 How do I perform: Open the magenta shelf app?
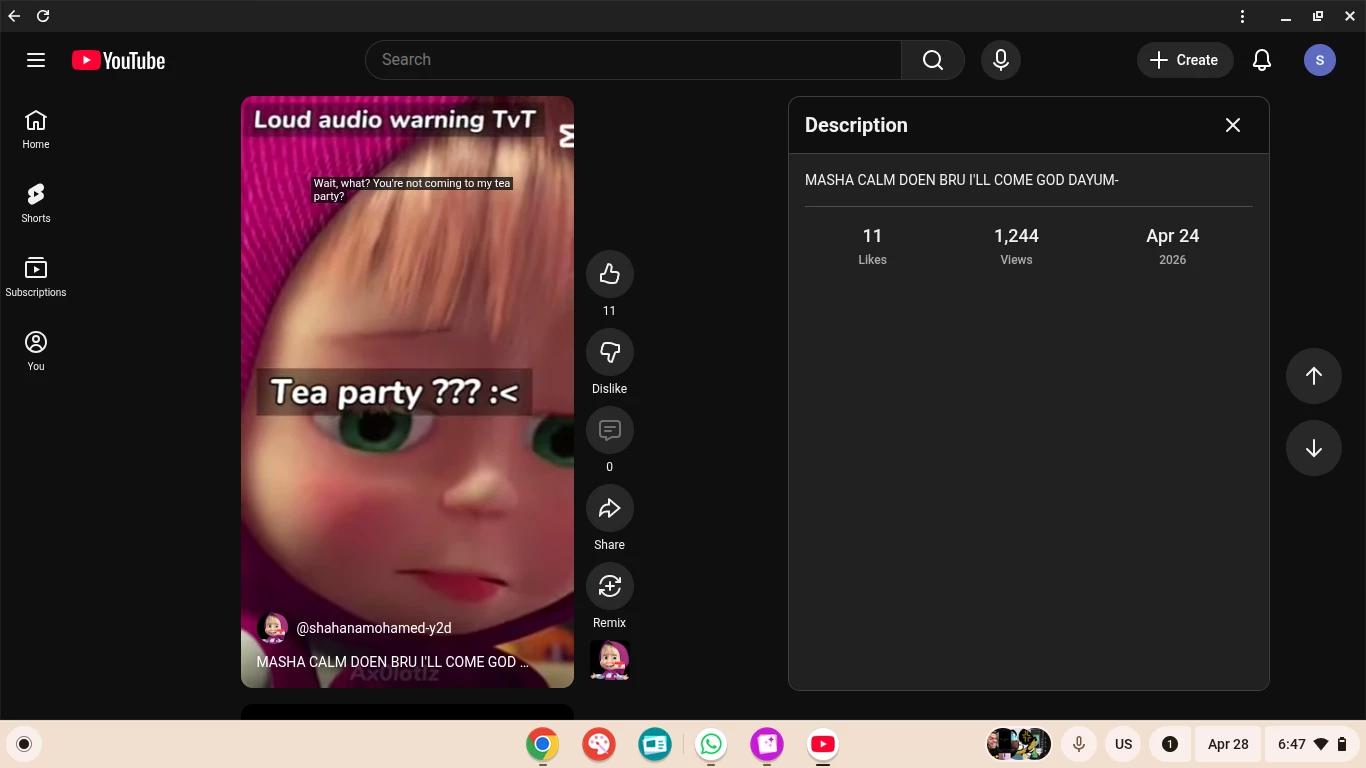[767, 744]
